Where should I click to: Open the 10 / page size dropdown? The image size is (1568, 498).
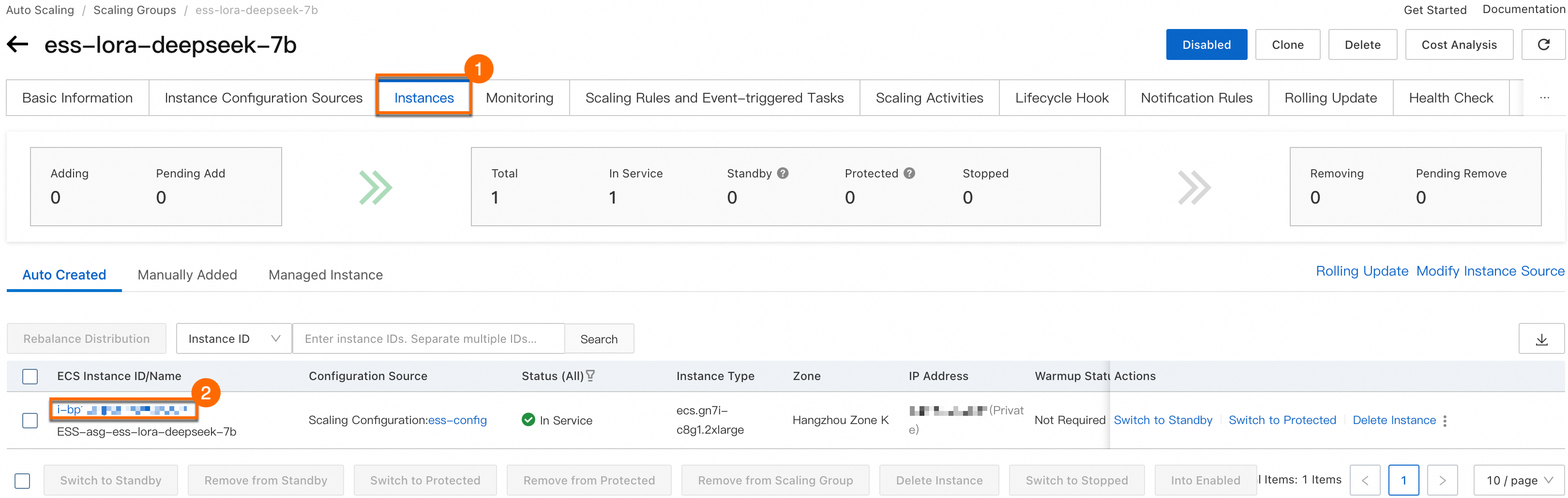[x=1518, y=481]
